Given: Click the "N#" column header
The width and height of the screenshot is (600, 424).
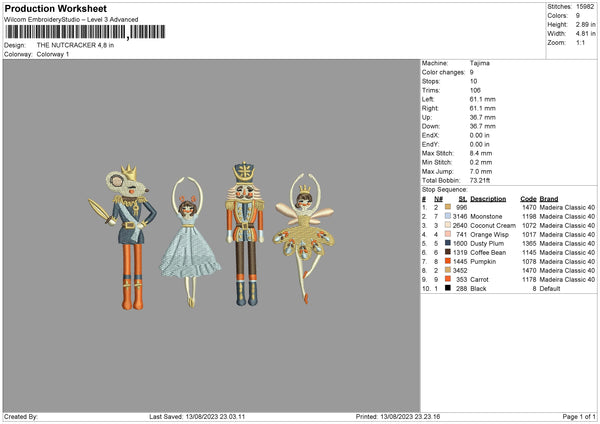Looking at the screenshot, I should coord(439,199).
